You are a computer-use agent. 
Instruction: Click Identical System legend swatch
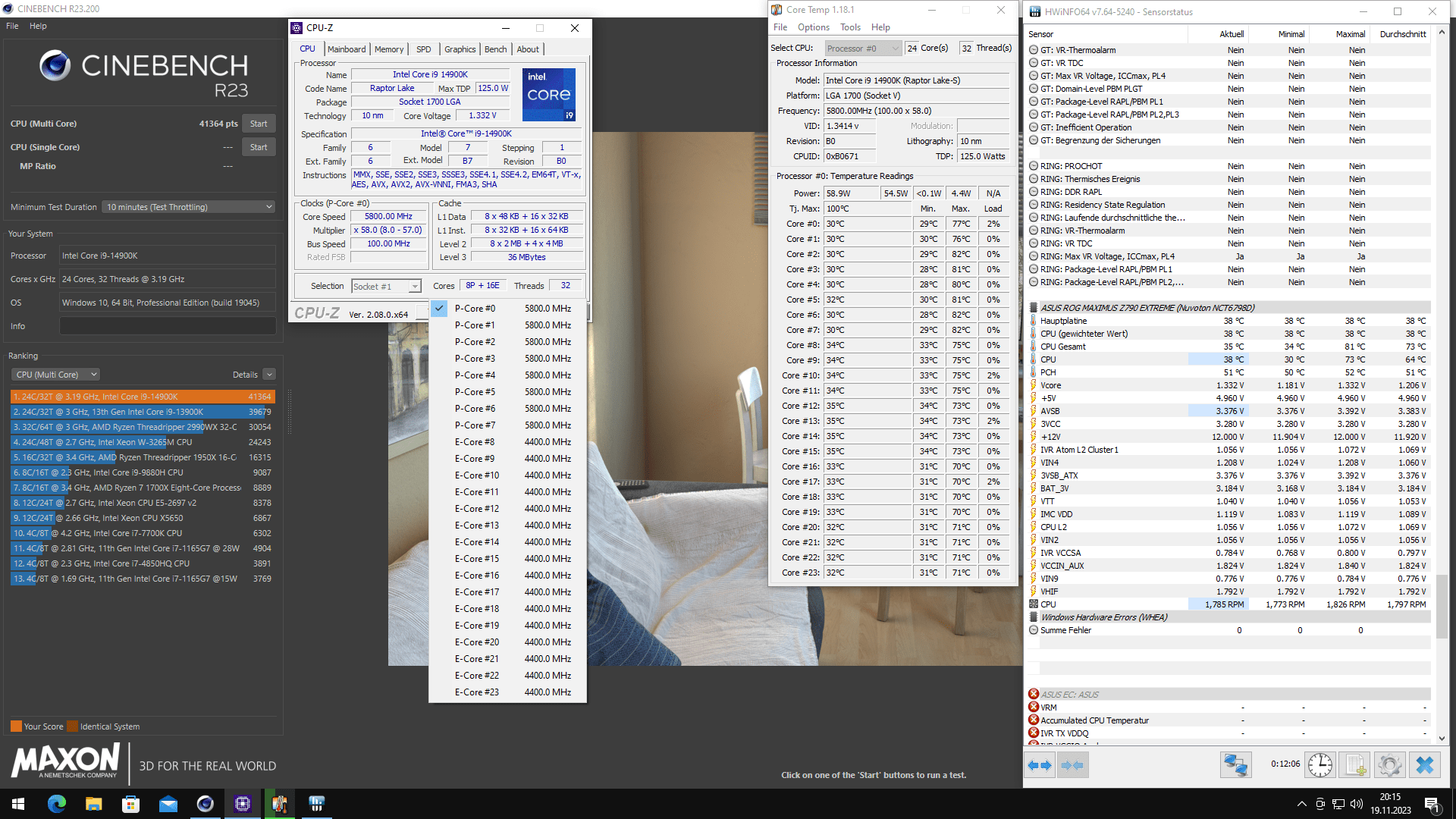pos(72,726)
